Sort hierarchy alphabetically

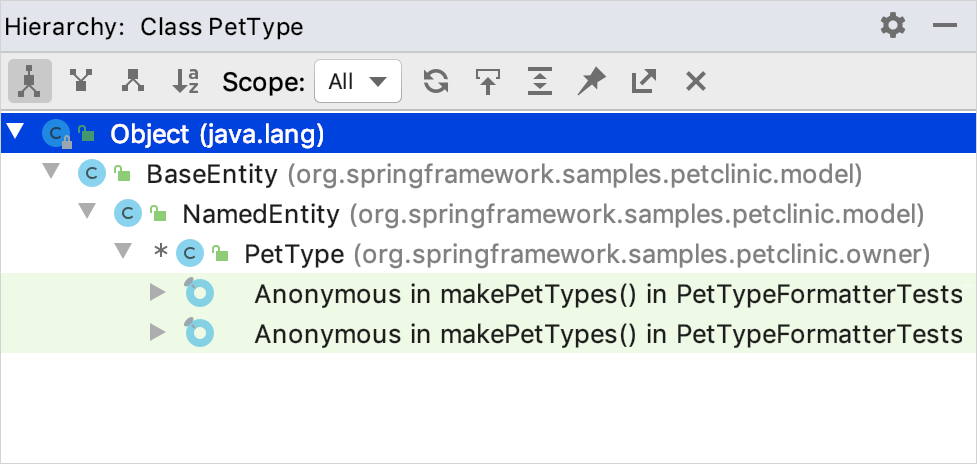(186, 82)
